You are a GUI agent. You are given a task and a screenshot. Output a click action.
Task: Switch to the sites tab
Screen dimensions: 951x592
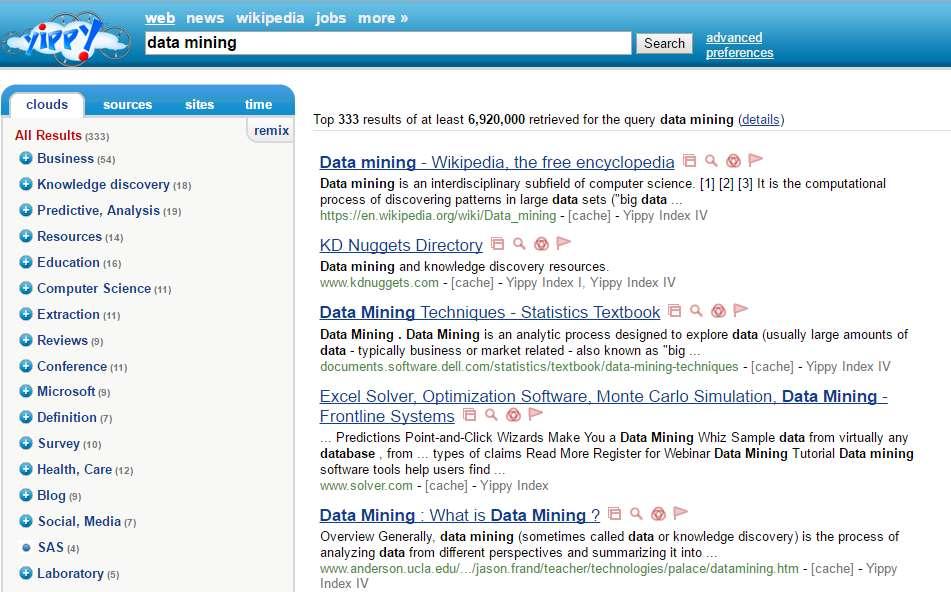(x=200, y=104)
